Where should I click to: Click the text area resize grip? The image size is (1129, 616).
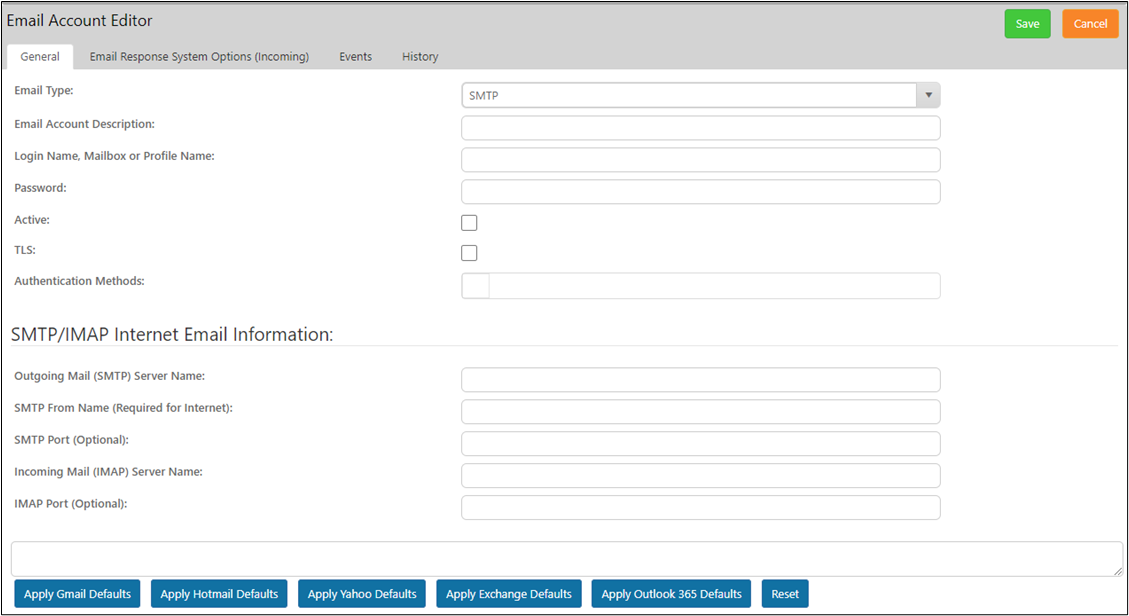[x=1117, y=571]
